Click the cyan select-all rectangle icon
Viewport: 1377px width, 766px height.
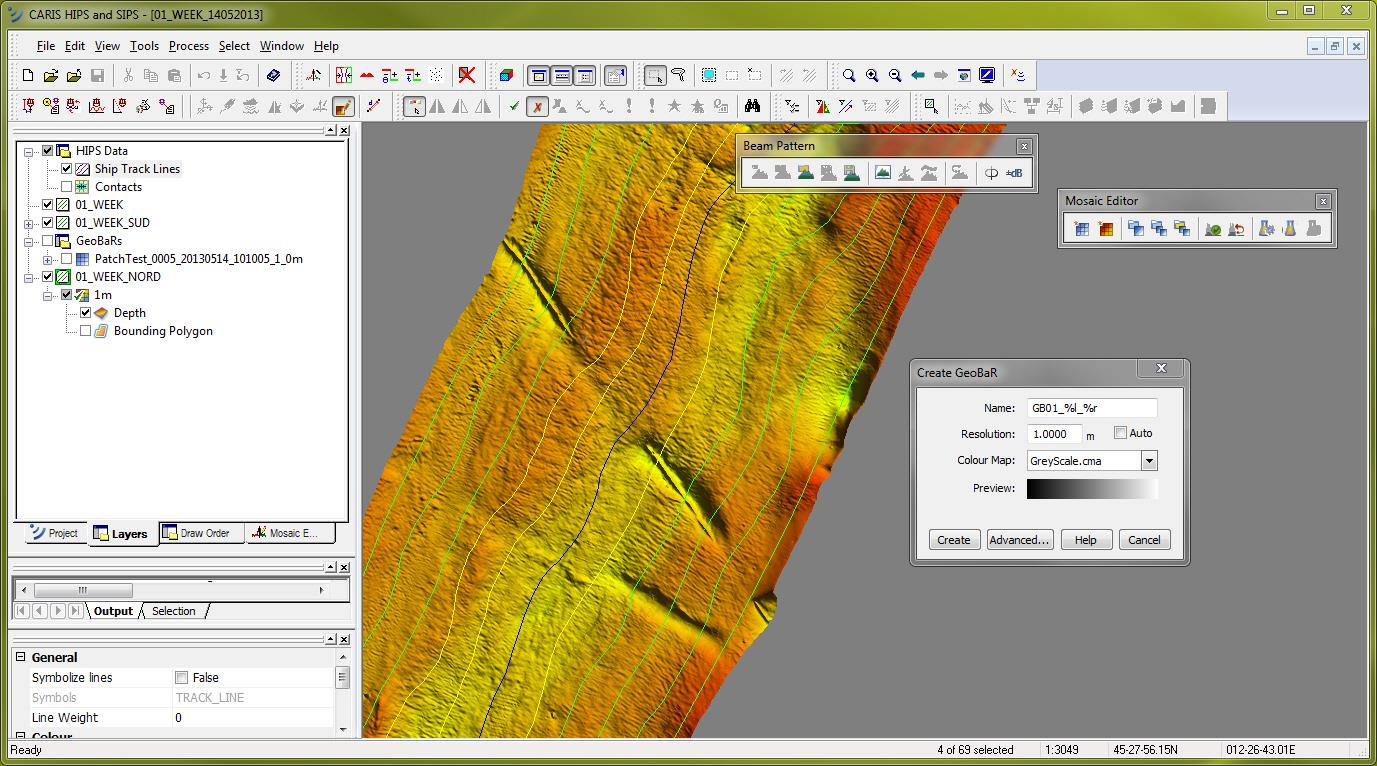point(709,75)
